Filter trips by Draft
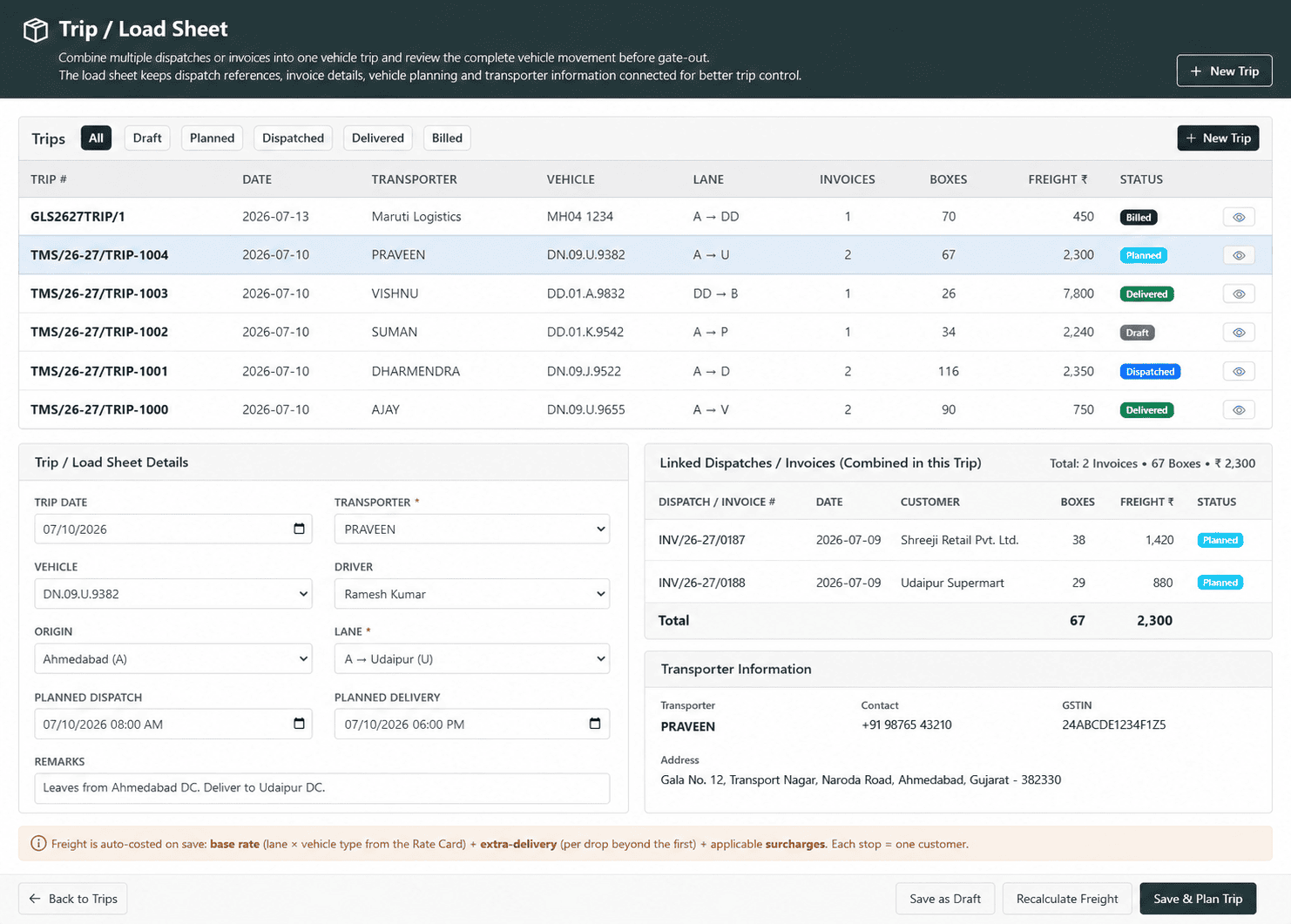1291x924 pixels. point(147,138)
